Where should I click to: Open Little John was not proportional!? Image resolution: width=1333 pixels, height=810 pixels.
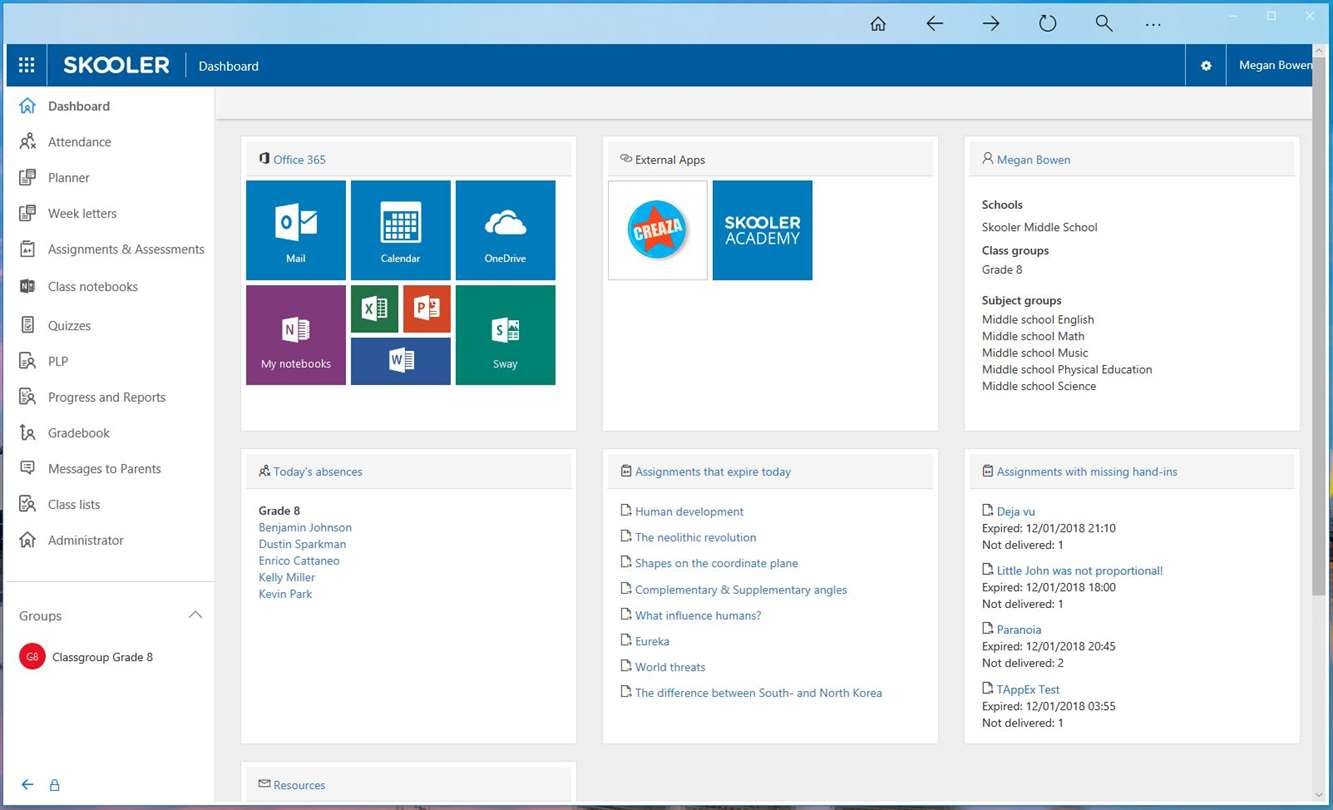click(1080, 571)
